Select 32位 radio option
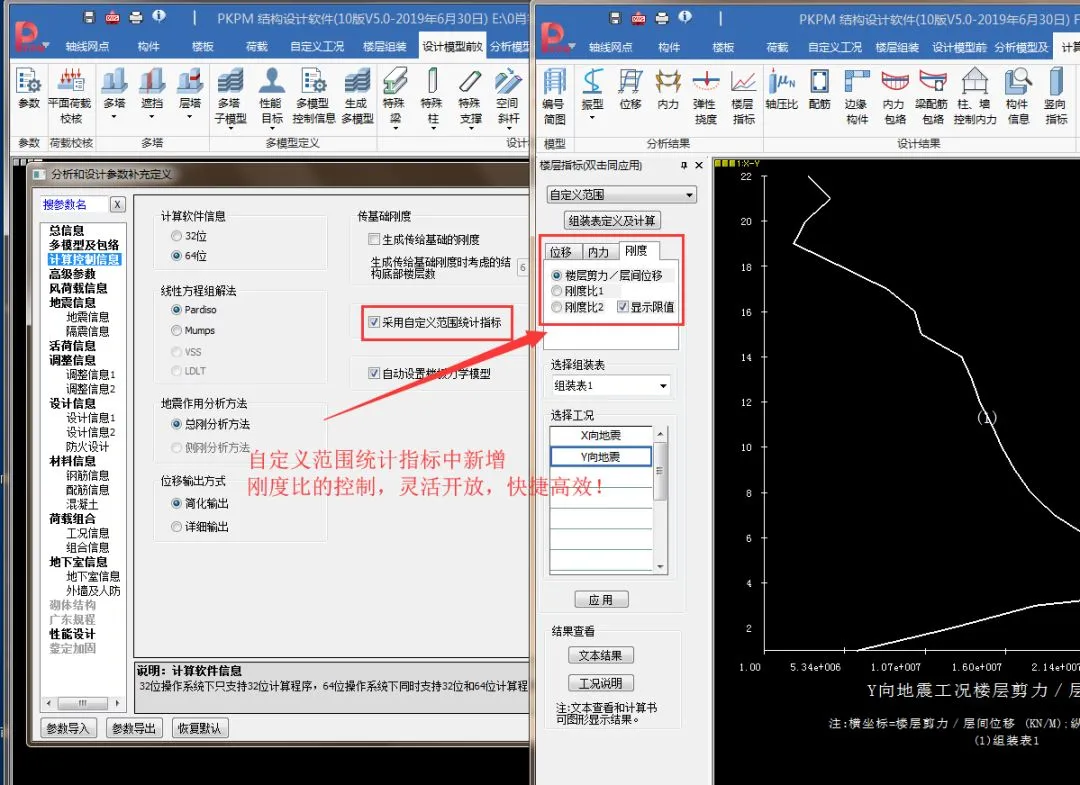Image resolution: width=1080 pixels, height=785 pixels. (177, 236)
